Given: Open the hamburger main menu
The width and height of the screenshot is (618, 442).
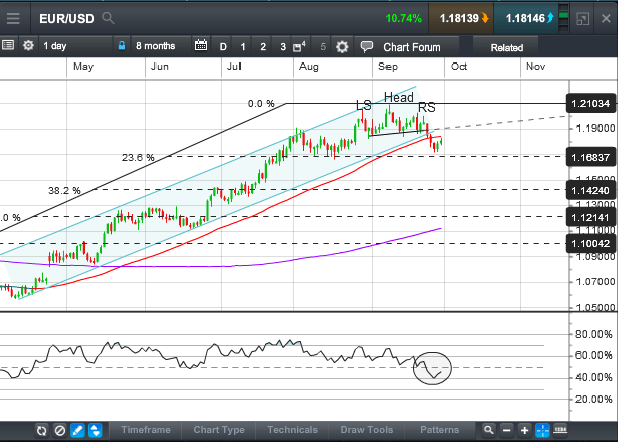Looking at the screenshot, I should tap(13, 18).
